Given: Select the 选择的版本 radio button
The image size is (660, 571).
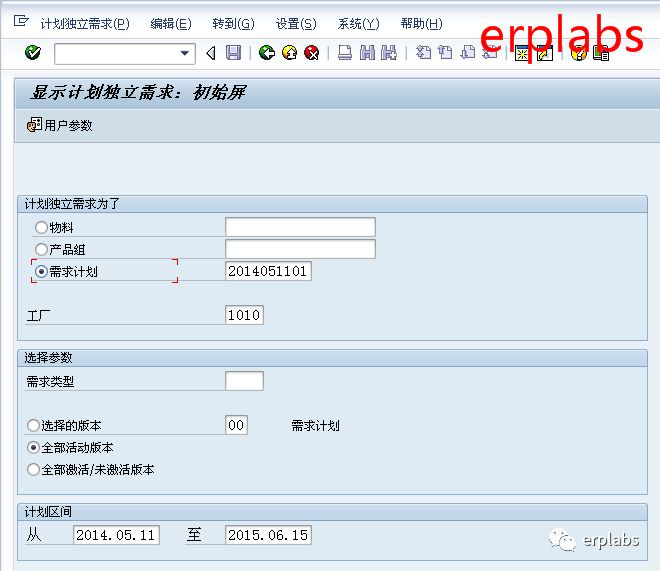Looking at the screenshot, I should (x=33, y=425).
